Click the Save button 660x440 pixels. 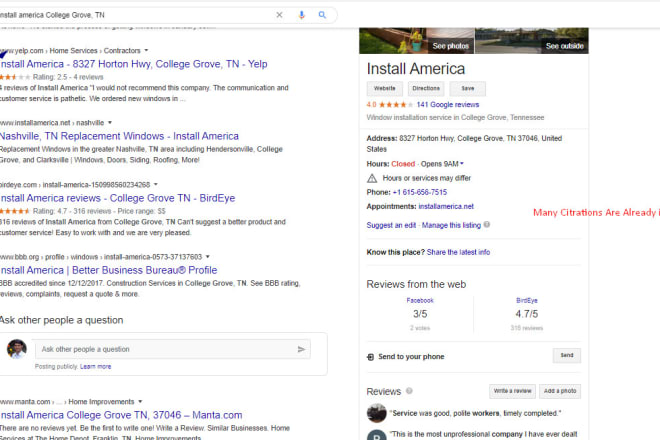(x=468, y=88)
